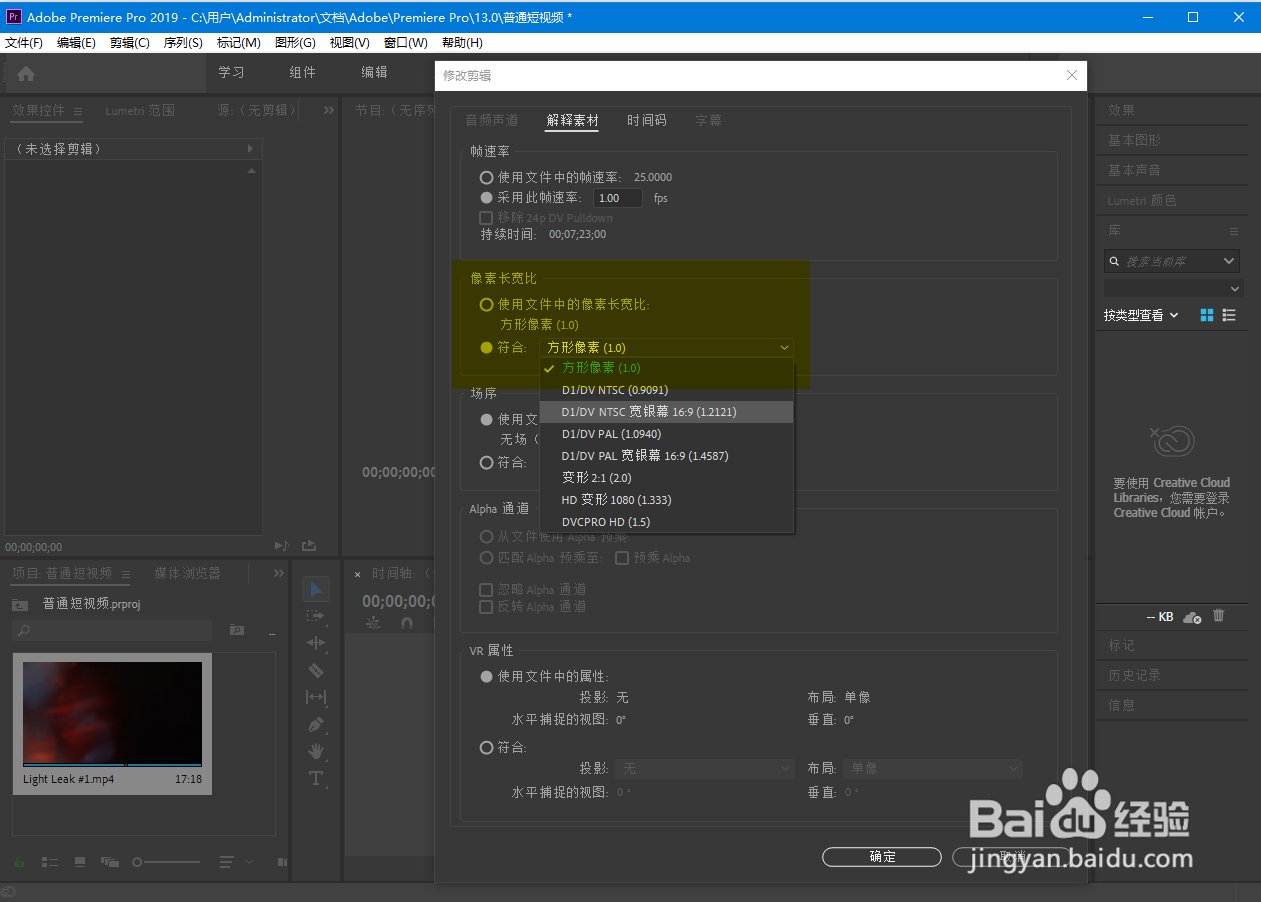
Task: Select field order 'Conform to' radio
Action: click(486, 462)
